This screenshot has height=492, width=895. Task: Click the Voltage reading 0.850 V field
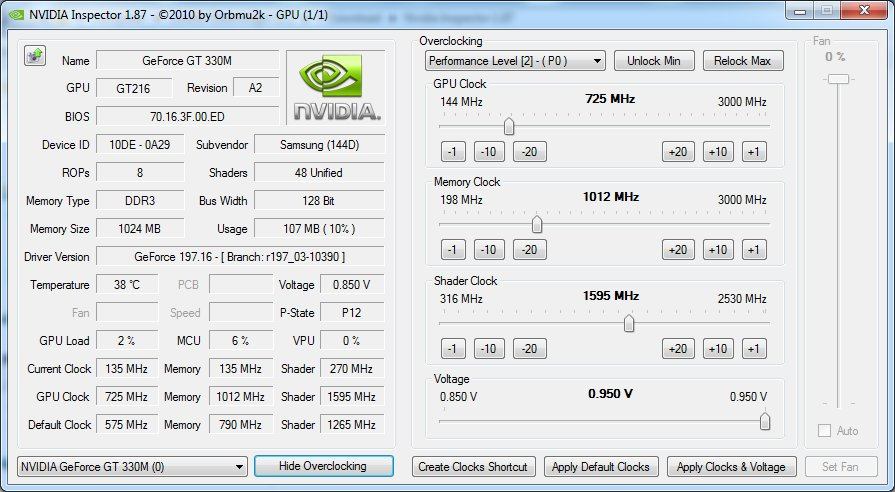coord(352,284)
